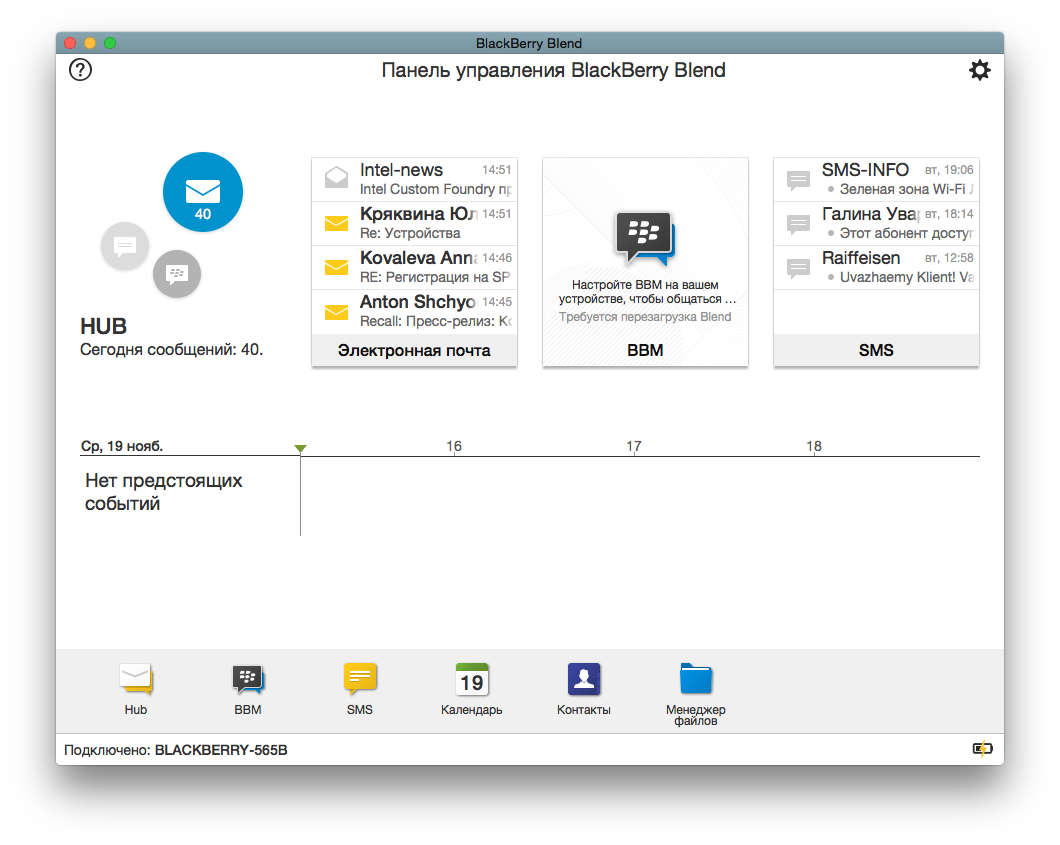This screenshot has width=1060, height=845.
Task: Minimize the window with the yellow button
Action: click(x=90, y=43)
